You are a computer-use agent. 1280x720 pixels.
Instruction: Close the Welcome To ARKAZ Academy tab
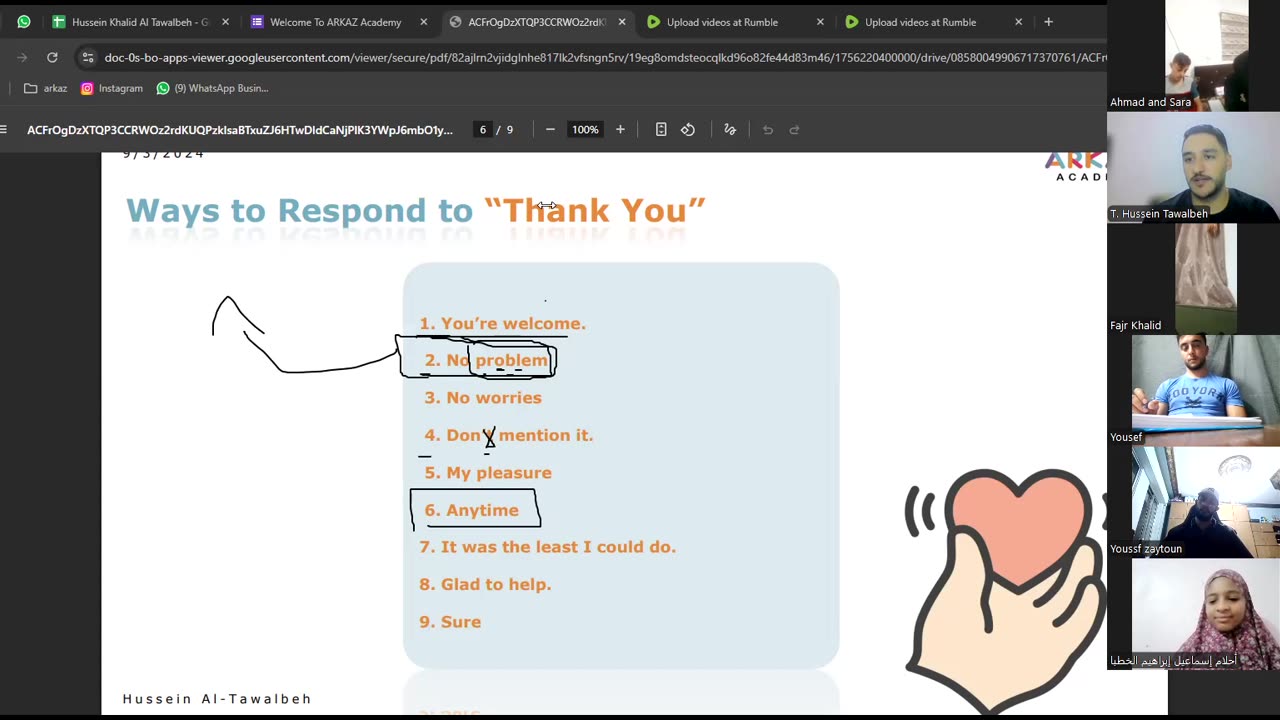[x=423, y=22]
